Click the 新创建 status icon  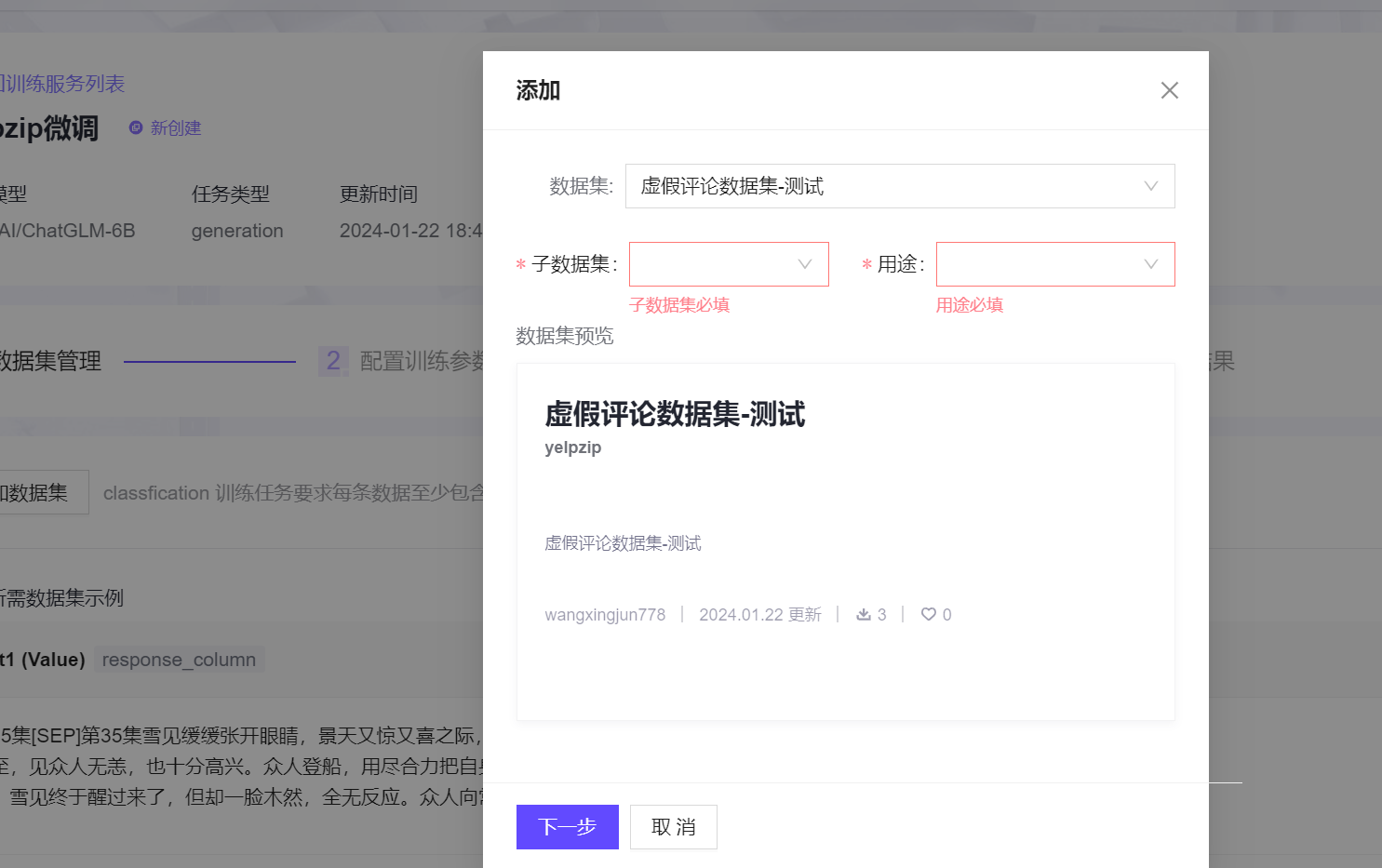coord(136,127)
